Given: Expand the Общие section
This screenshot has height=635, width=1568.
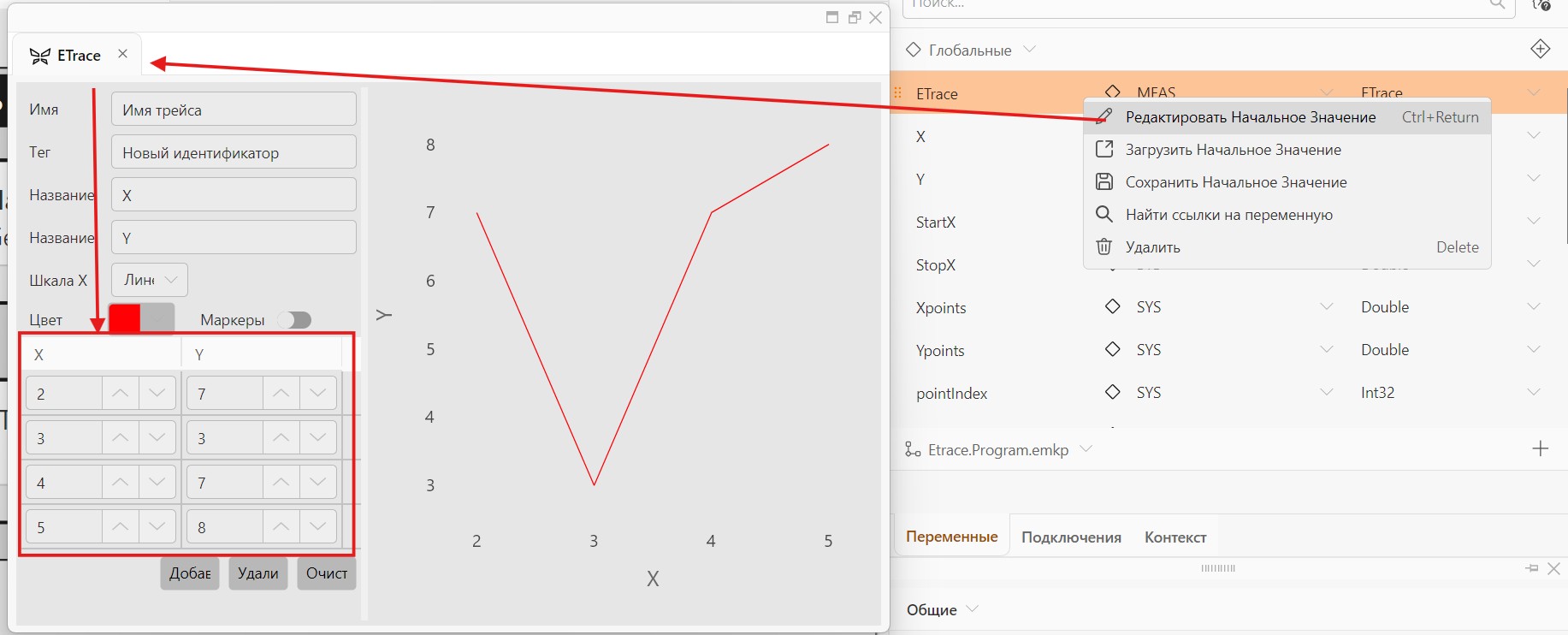Looking at the screenshot, I should click(972, 609).
